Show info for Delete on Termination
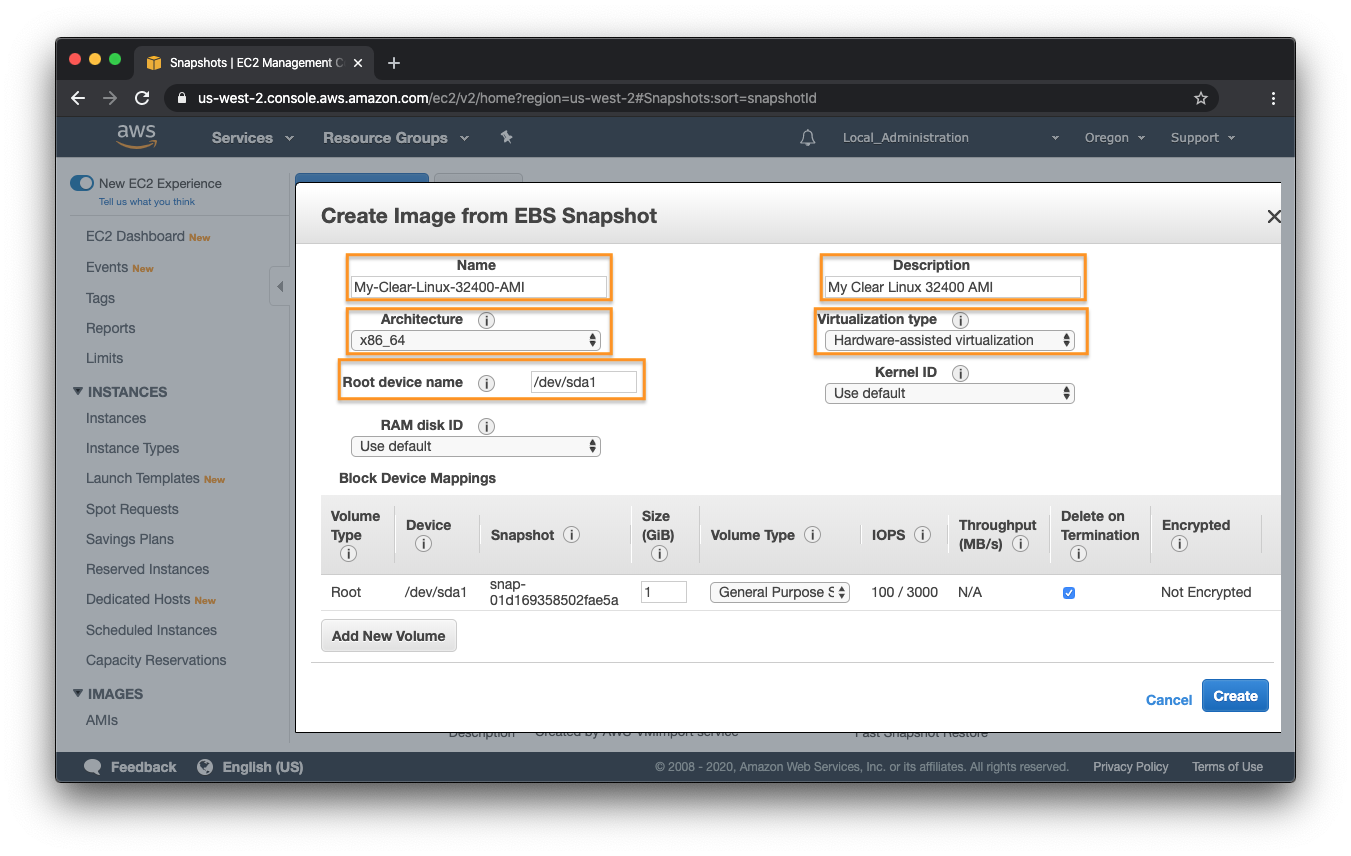The width and height of the screenshot is (1351, 856). 1078,553
